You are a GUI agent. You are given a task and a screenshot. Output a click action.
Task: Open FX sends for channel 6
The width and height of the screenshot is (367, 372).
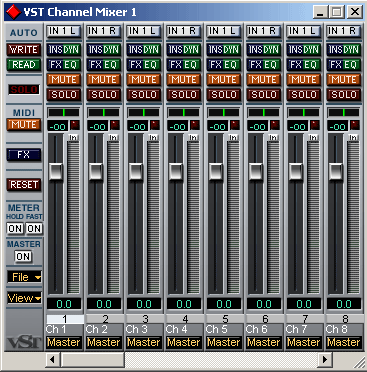pyautogui.click(x=255, y=65)
